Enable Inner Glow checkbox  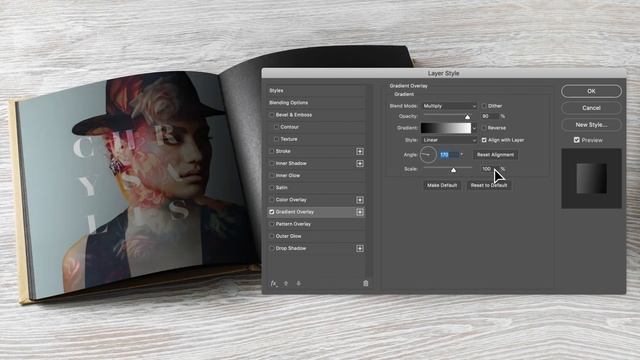point(271,176)
